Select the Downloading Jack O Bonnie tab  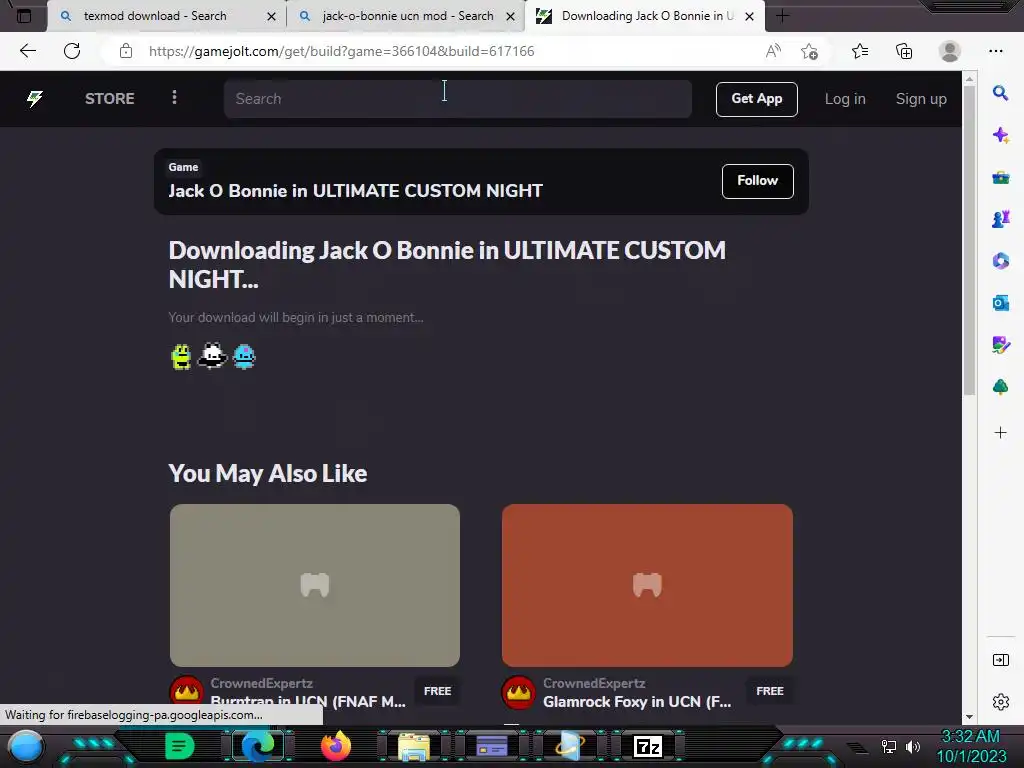coord(647,16)
